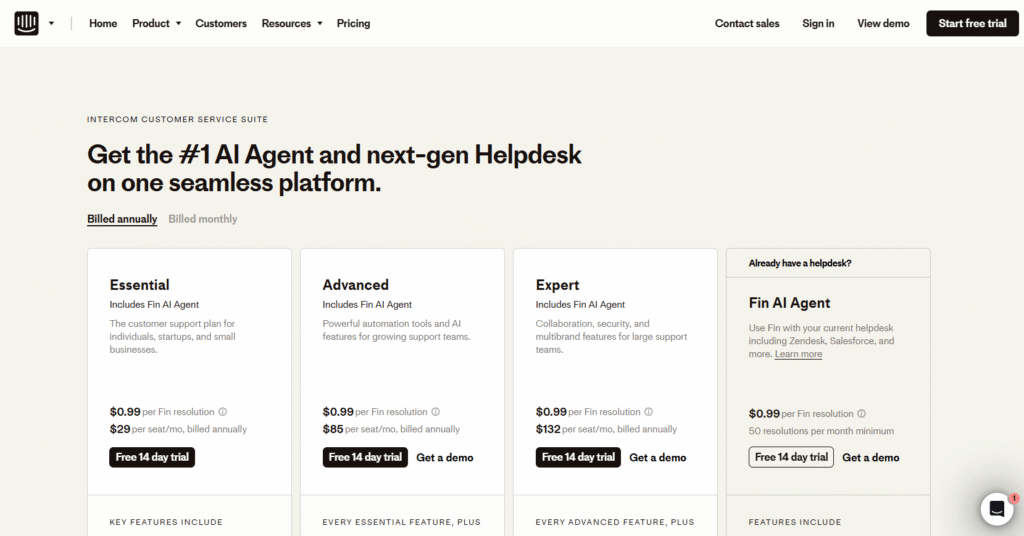This screenshot has width=1024, height=536.
Task: Go to the Customers page
Action: coord(221,23)
